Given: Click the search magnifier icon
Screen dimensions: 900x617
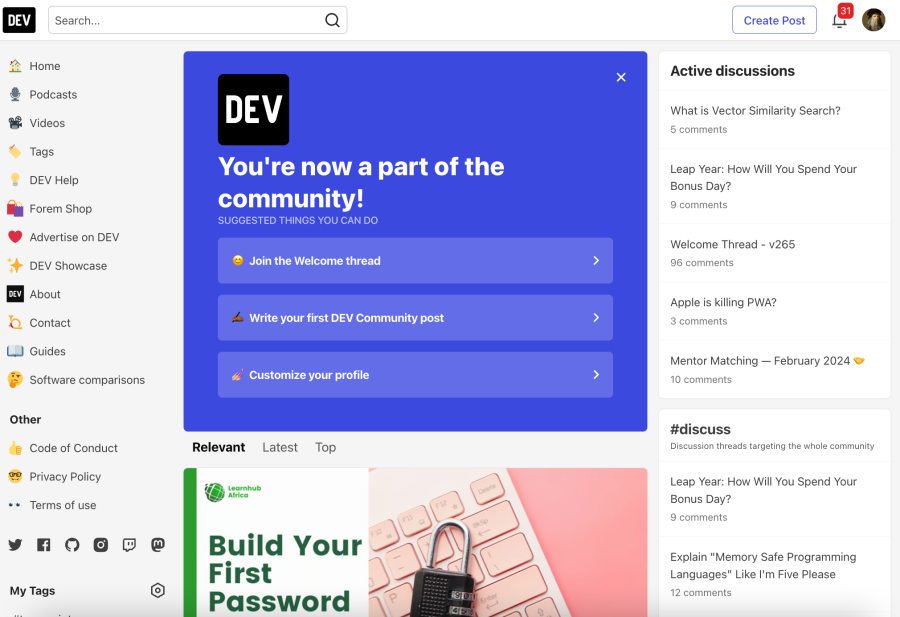Looking at the screenshot, I should point(332,20).
